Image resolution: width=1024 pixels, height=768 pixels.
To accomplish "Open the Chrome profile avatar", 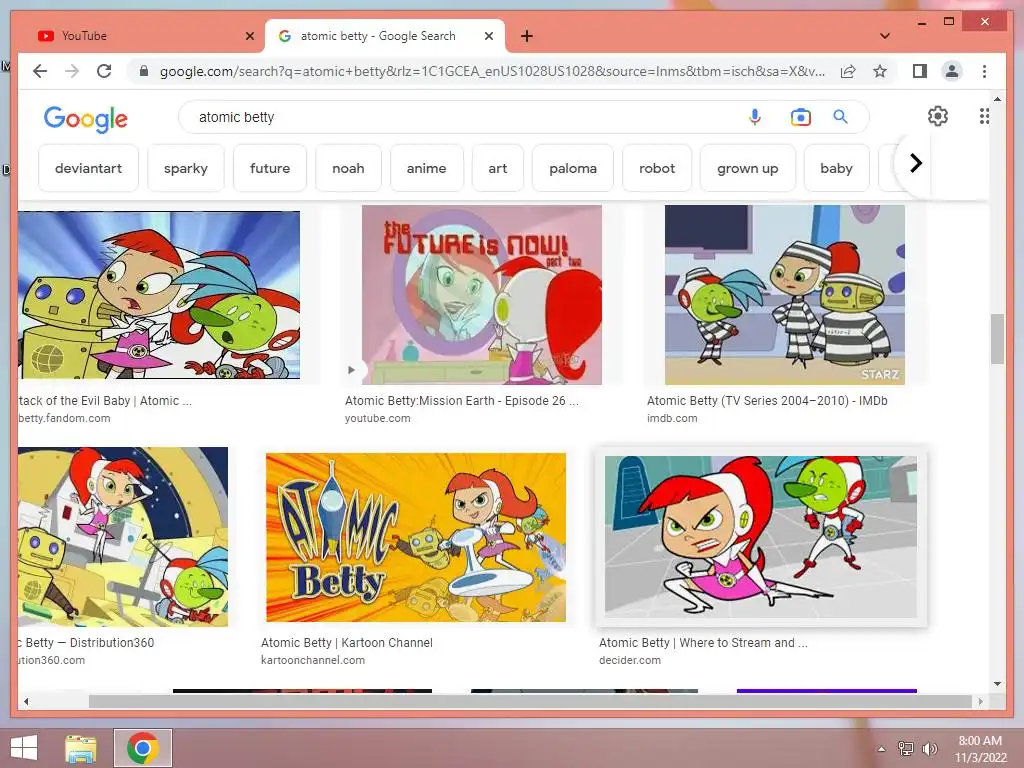I will [x=952, y=71].
